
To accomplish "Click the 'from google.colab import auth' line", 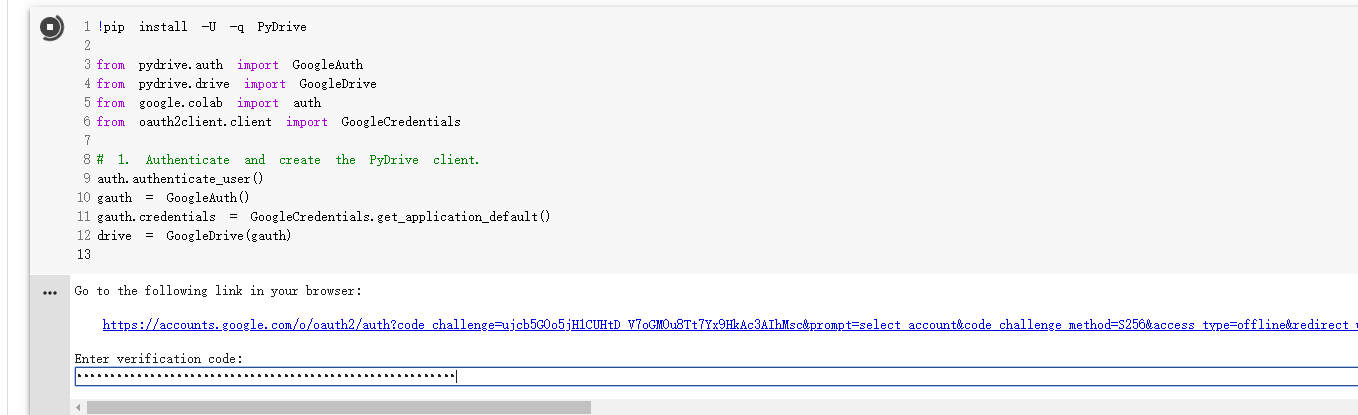I will [209, 103].
